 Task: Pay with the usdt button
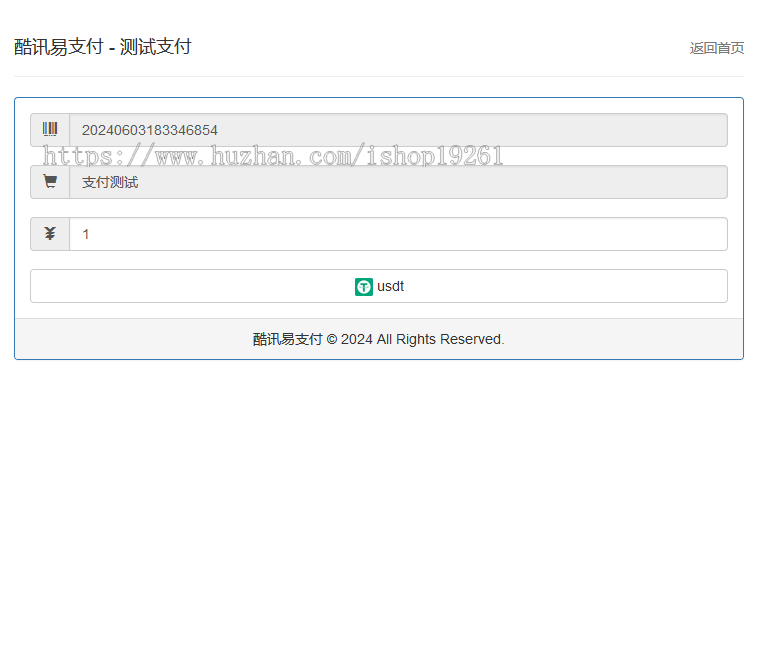tap(379, 286)
